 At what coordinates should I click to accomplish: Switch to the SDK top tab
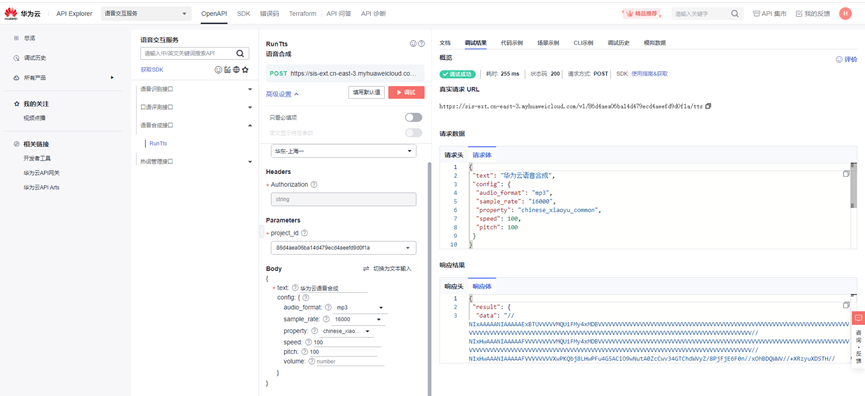(x=243, y=14)
